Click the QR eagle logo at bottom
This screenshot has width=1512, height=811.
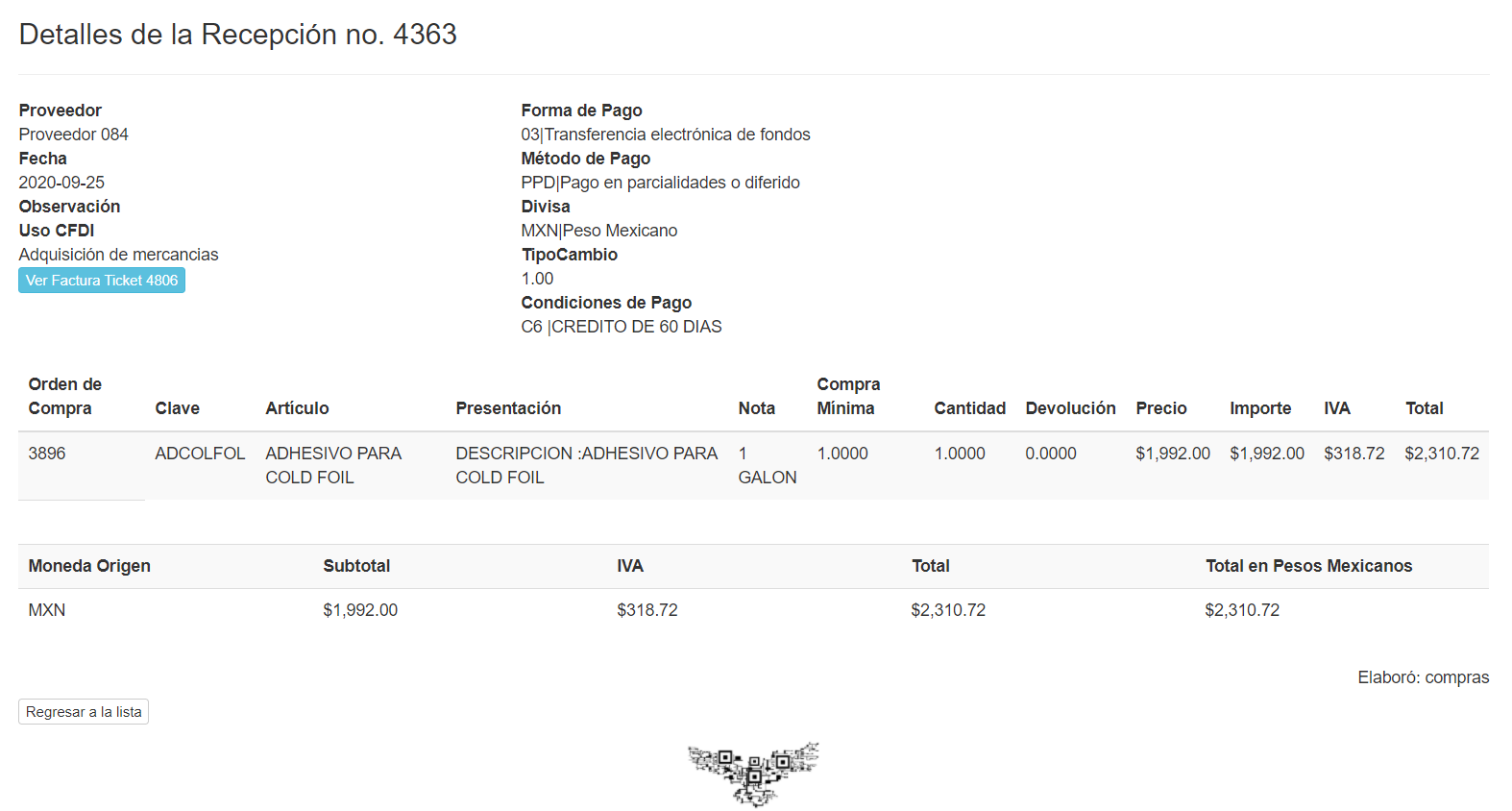(754, 773)
